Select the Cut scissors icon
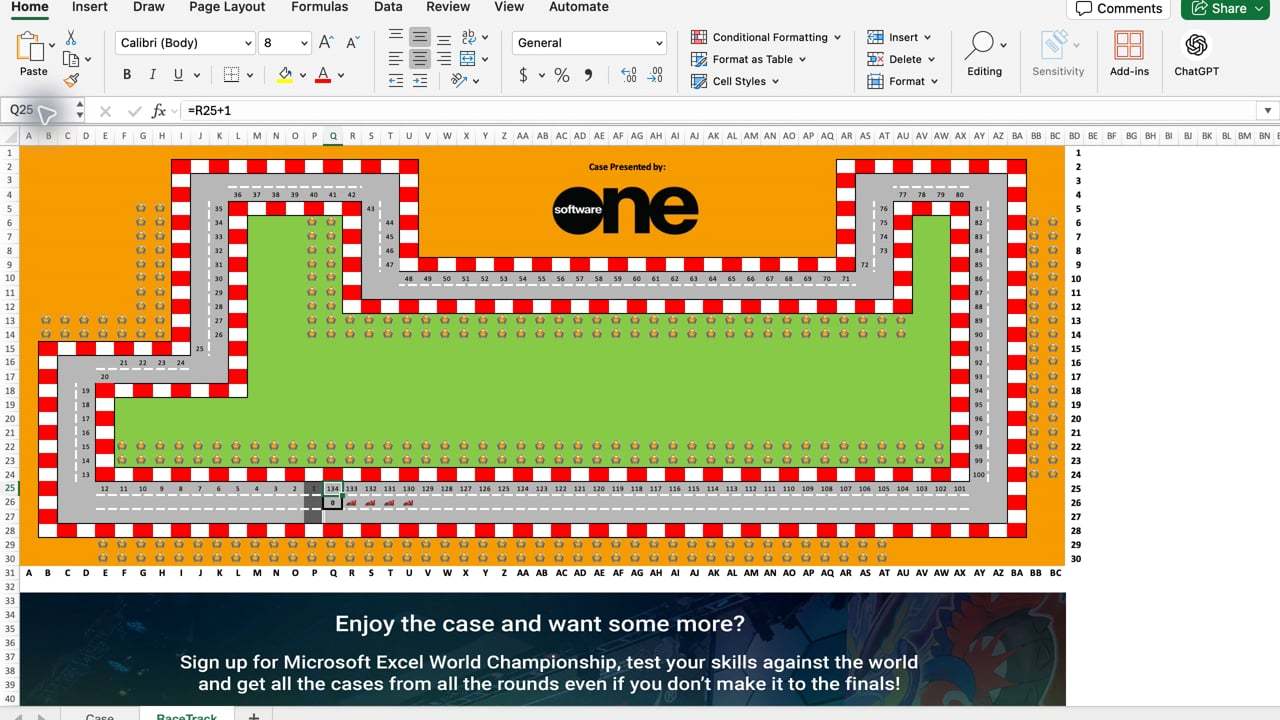 [x=71, y=37]
